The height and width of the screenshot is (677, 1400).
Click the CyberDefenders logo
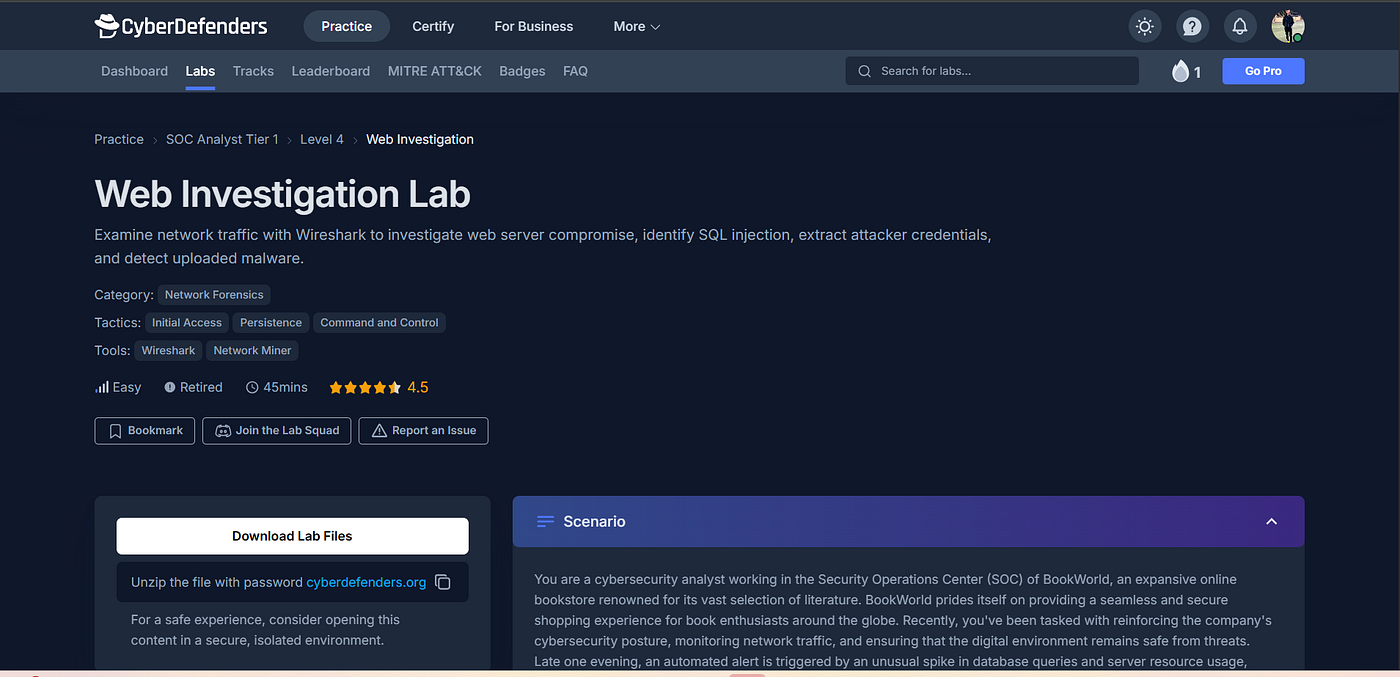181,26
